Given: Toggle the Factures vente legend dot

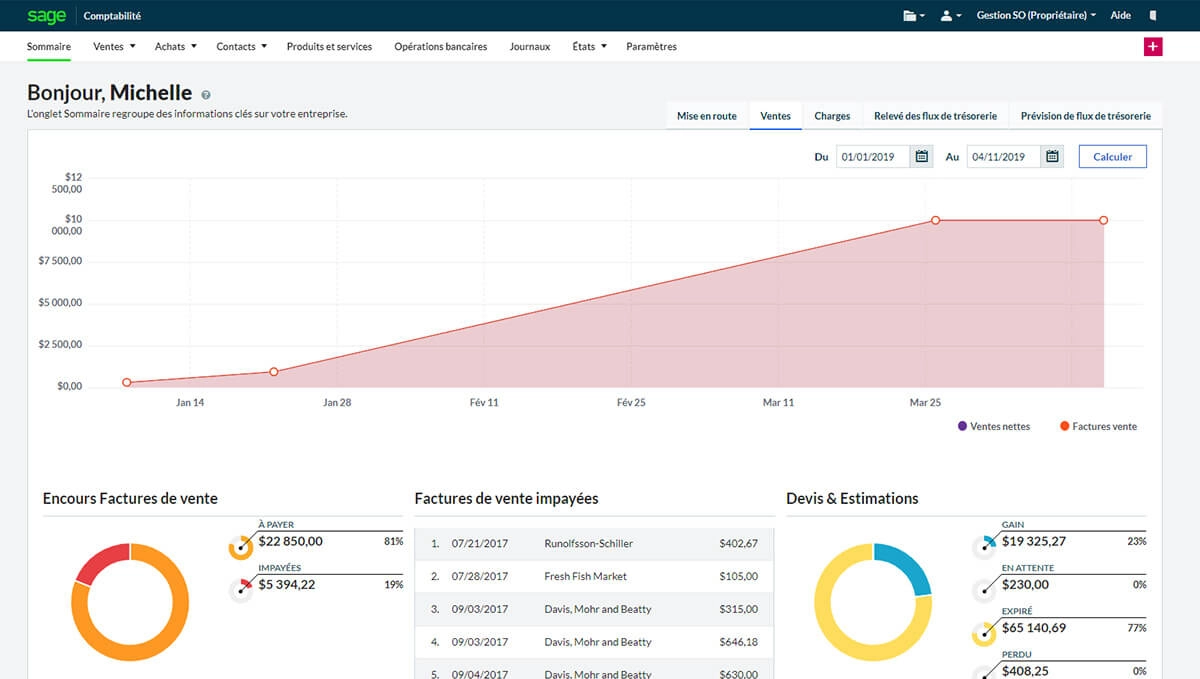Looking at the screenshot, I should click(x=1063, y=426).
